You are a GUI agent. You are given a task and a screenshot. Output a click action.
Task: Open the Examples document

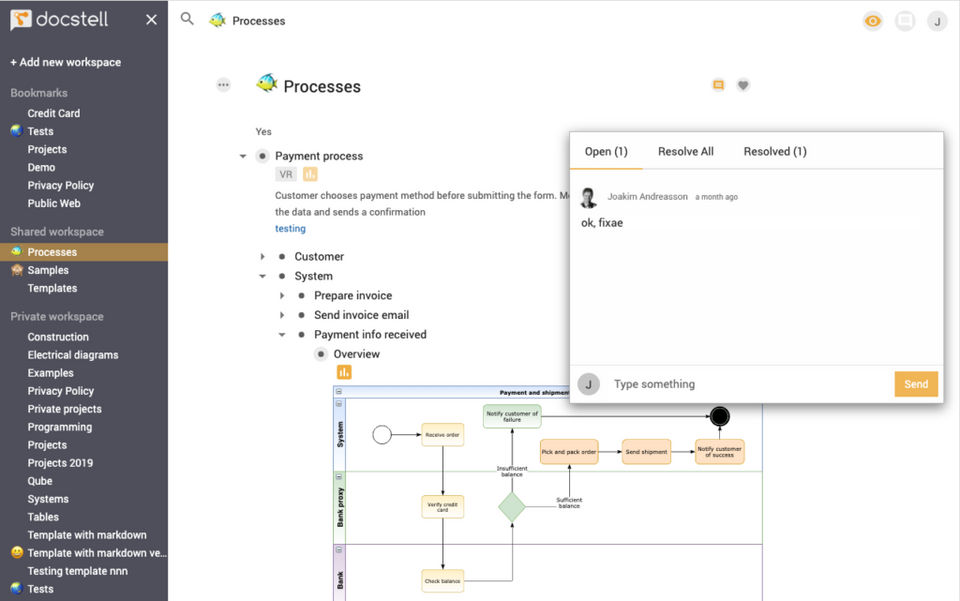50,373
